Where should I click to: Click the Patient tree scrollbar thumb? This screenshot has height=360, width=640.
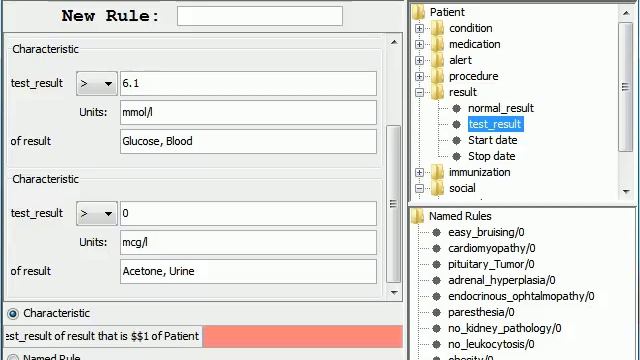625,87
